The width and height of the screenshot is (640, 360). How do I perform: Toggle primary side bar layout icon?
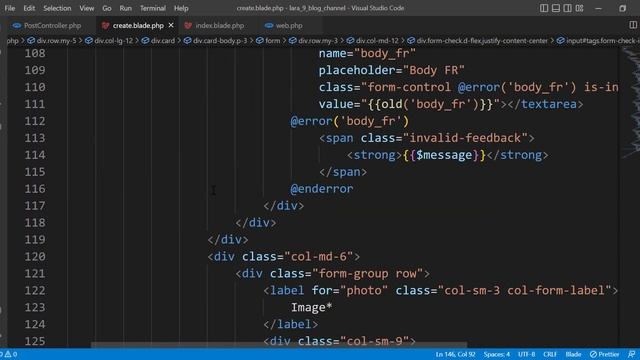click(544, 8)
